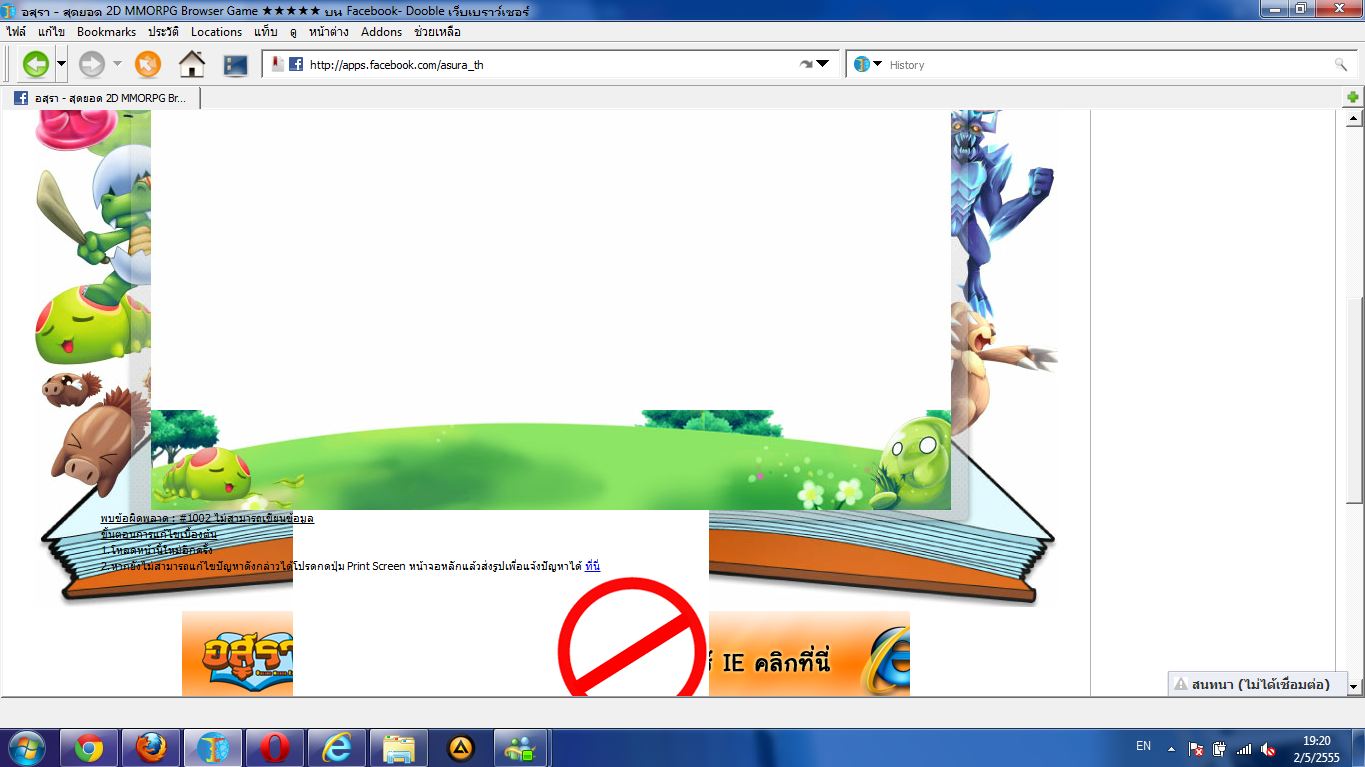Click the green plus new tab button
Image resolution: width=1365 pixels, height=767 pixels.
pyautogui.click(x=1352, y=97)
